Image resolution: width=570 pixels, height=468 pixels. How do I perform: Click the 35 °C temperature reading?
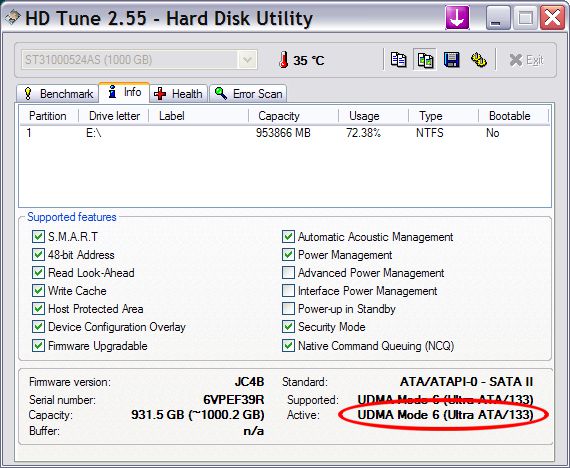pos(308,60)
